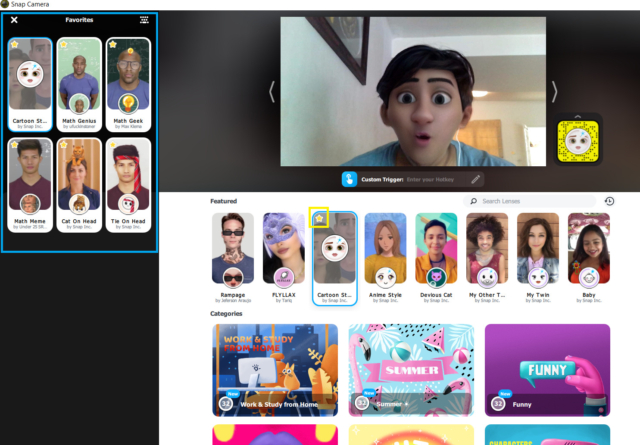Open Work & Study from Home category

pos(275,370)
